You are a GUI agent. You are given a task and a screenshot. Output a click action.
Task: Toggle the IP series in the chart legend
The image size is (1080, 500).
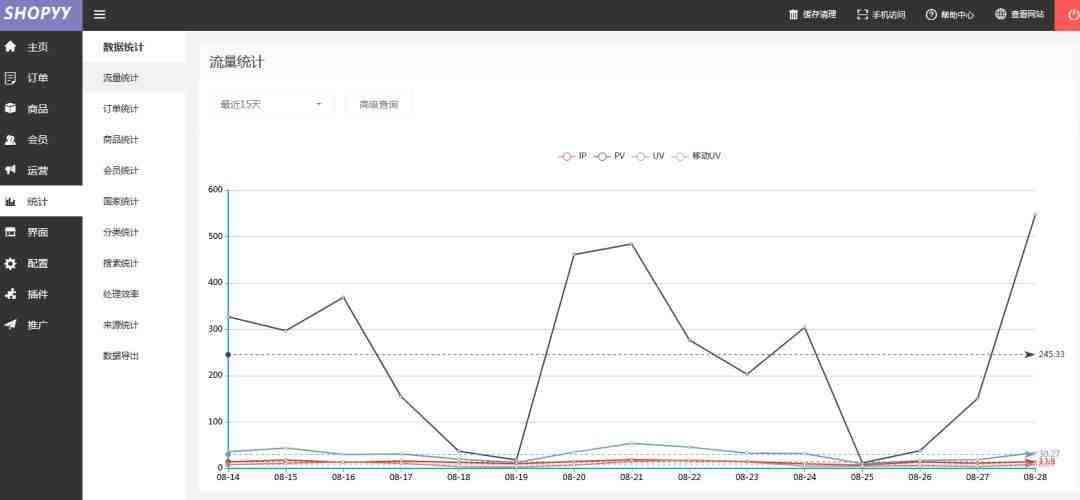[572, 156]
